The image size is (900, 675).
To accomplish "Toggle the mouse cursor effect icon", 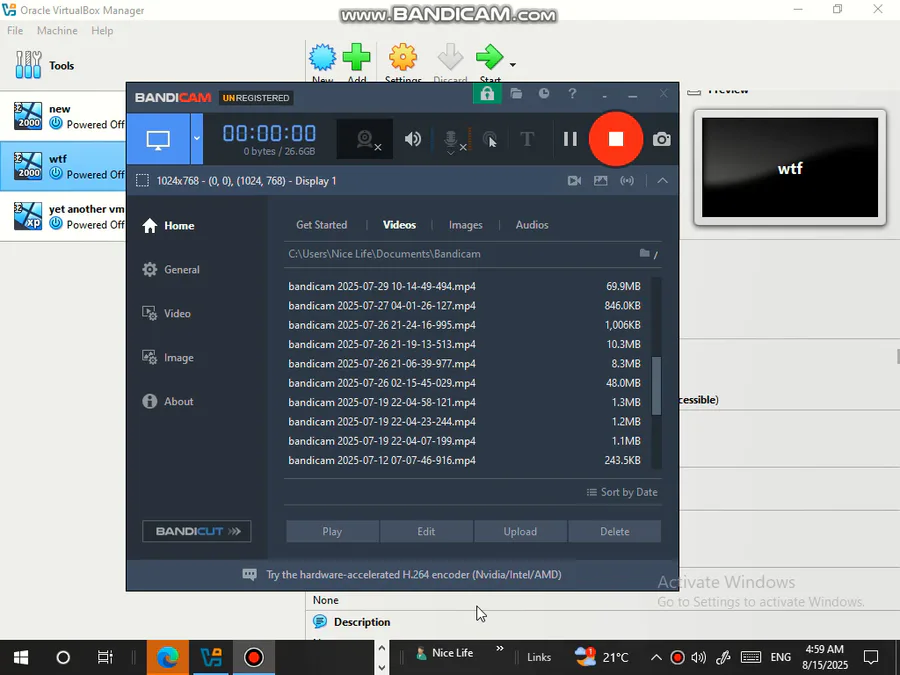I will pyautogui.click(x=490, y=139).
